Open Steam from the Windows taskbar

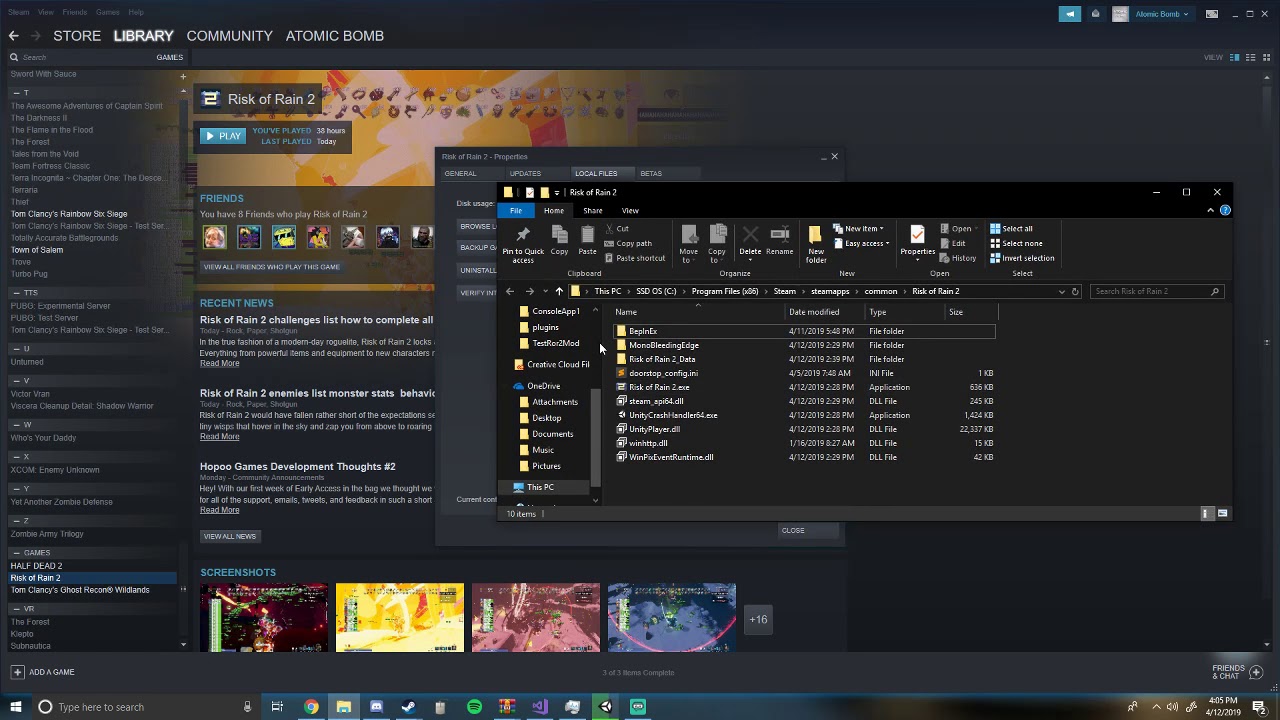[x=408, y=707]
